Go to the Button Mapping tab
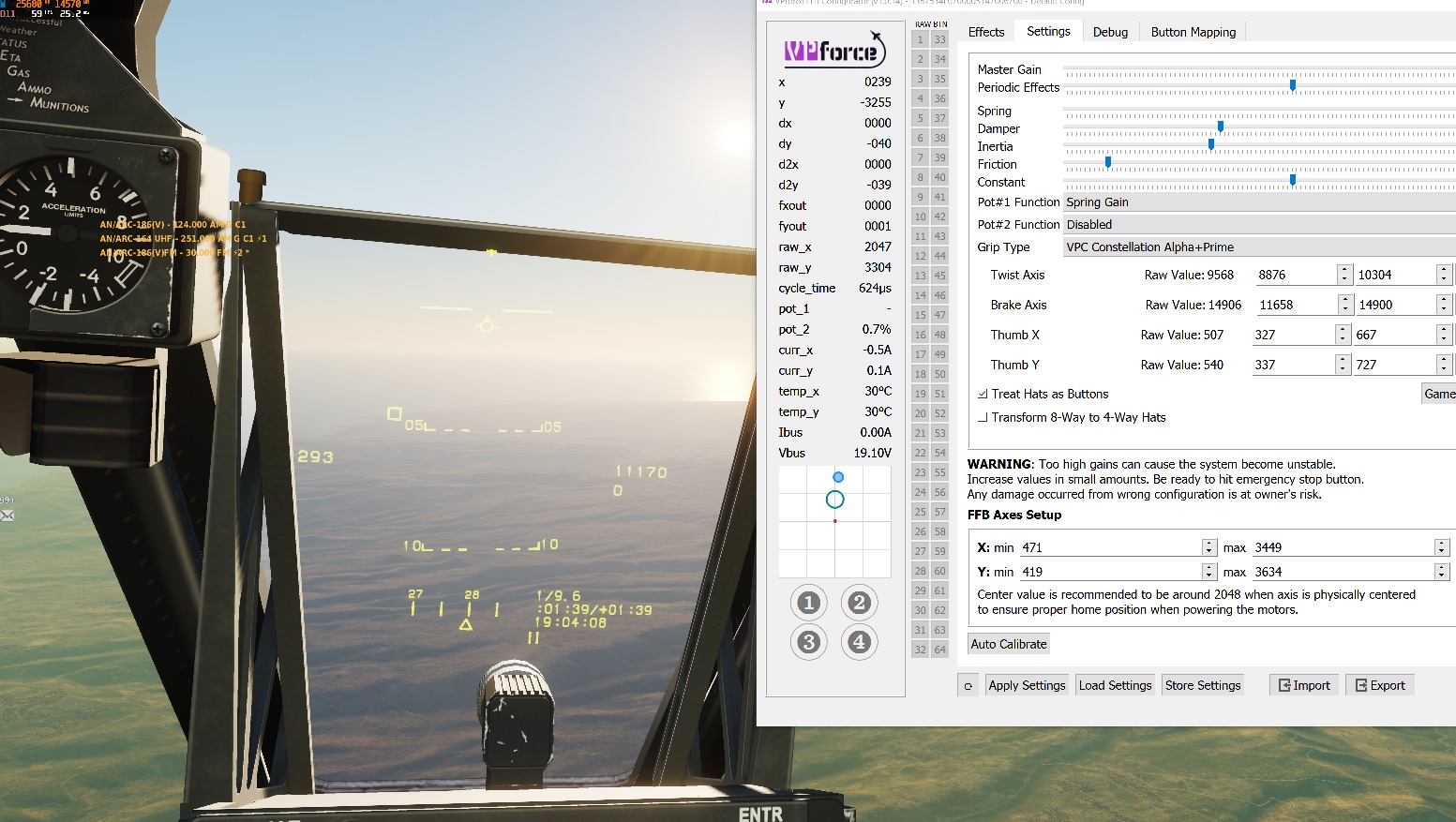 click(x=1193, y=32)
